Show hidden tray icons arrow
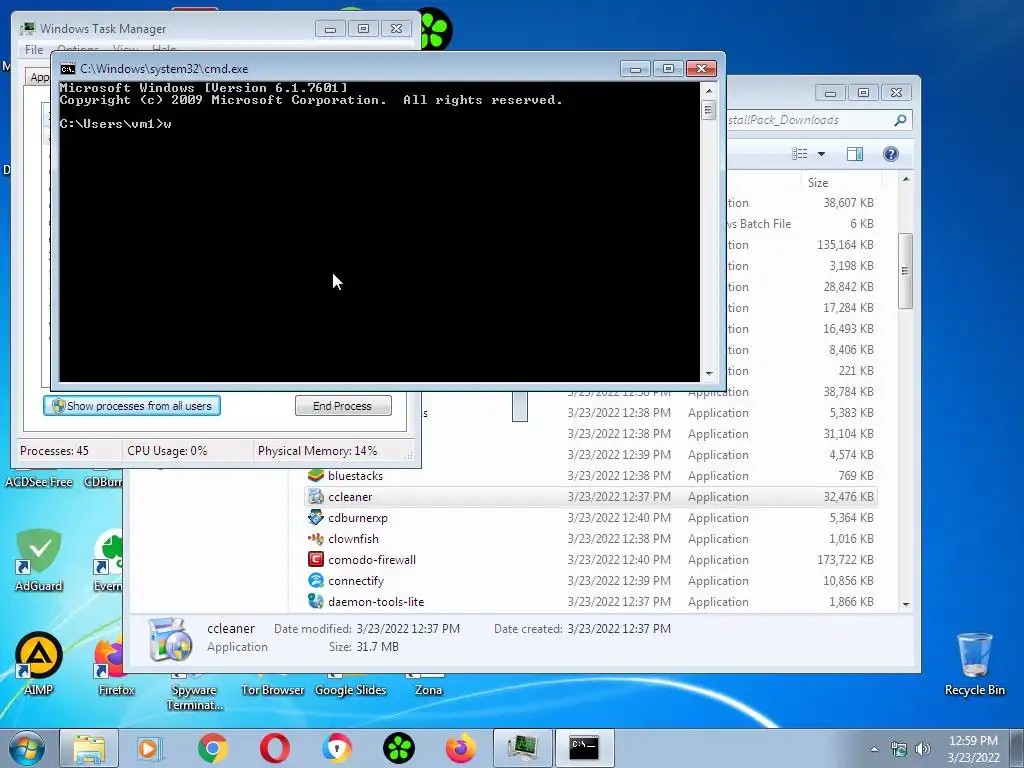This screenshot has width=1024, height=768. click(874, 750)
